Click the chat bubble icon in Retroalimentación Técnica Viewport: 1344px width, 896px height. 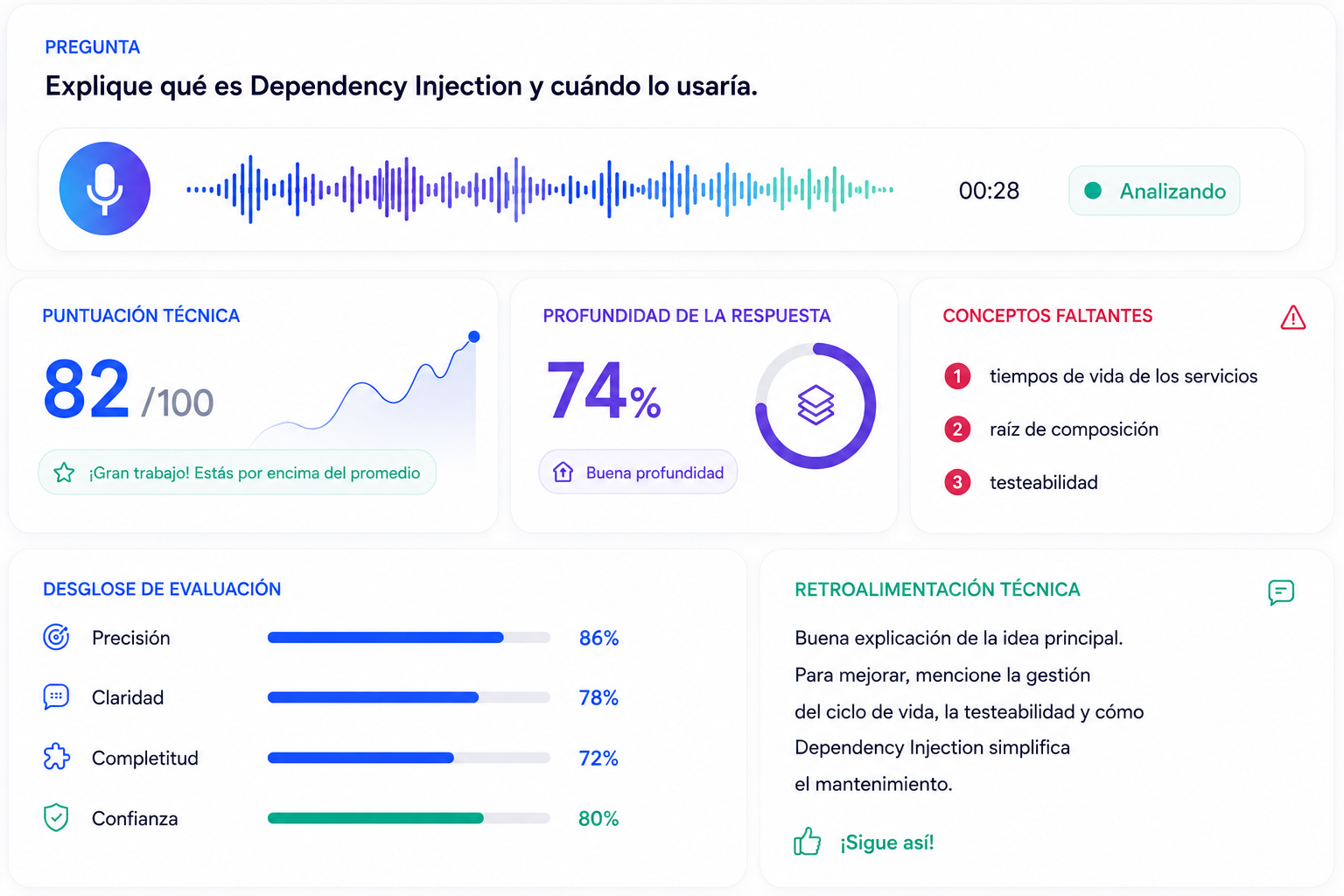click(x=1281, y=592)
